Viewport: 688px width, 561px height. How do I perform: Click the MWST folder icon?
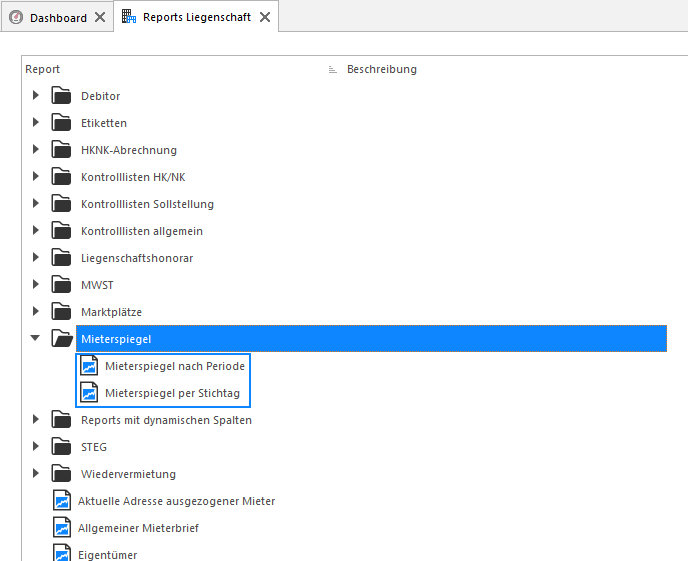(x=61, y=284)
